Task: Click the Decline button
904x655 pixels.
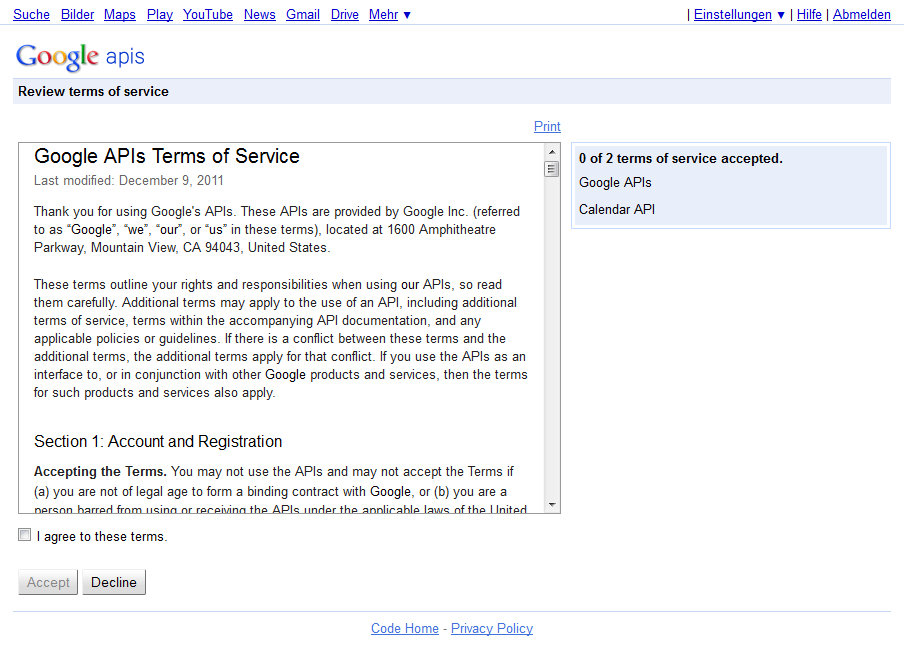Action: [x=113, y=581]
